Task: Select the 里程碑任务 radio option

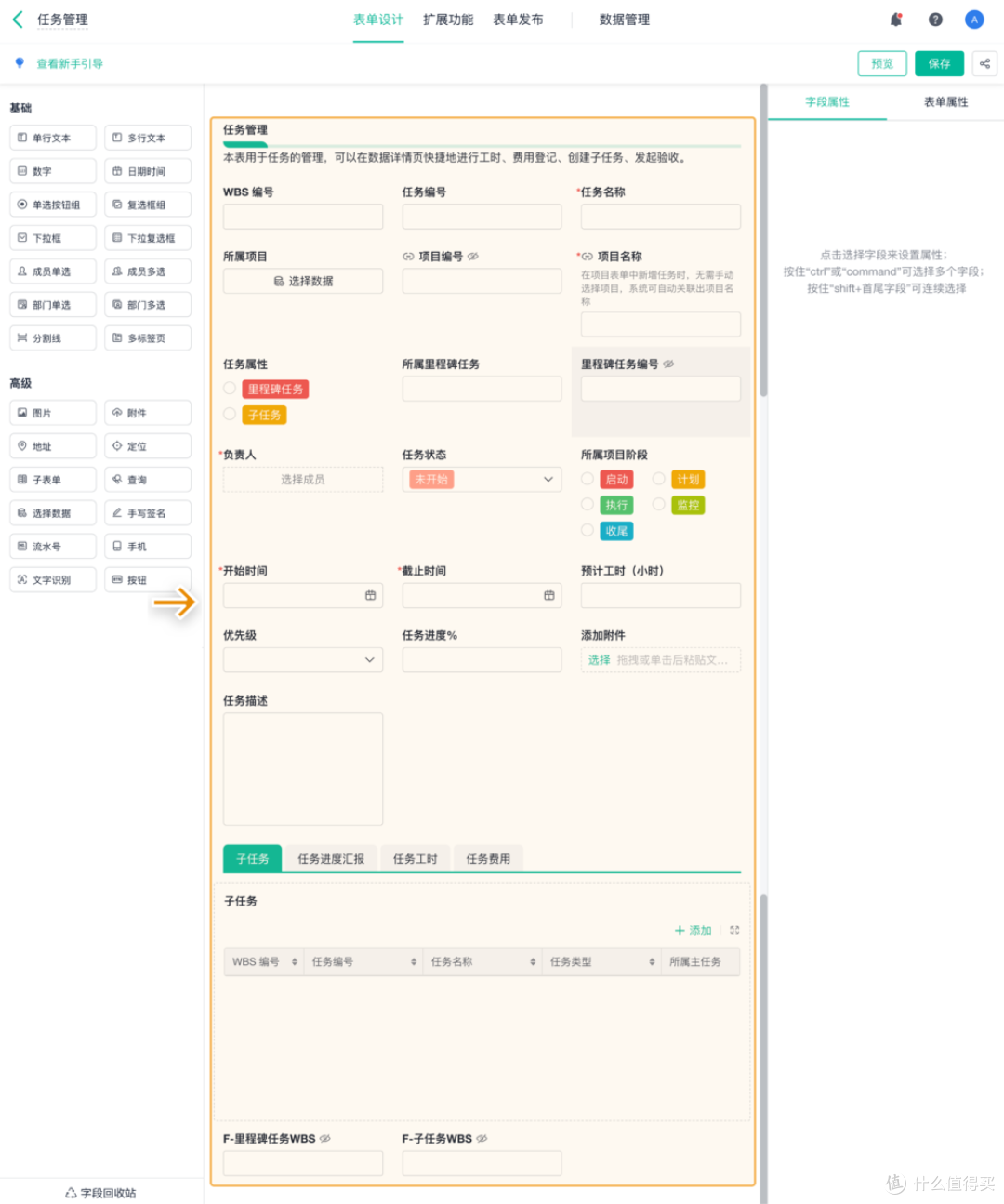Action: 229,389
